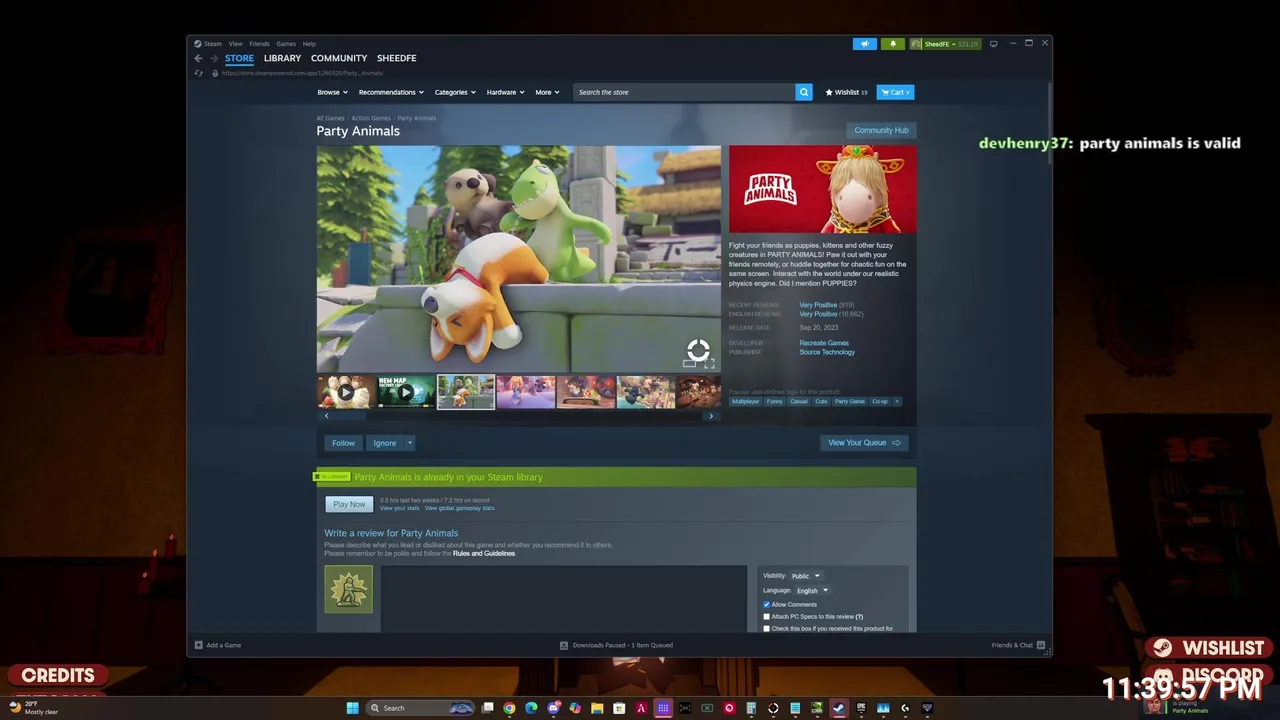1280x720 pixels.
Task: Open Friends & Chat icon
Action: click(1041, 645)
